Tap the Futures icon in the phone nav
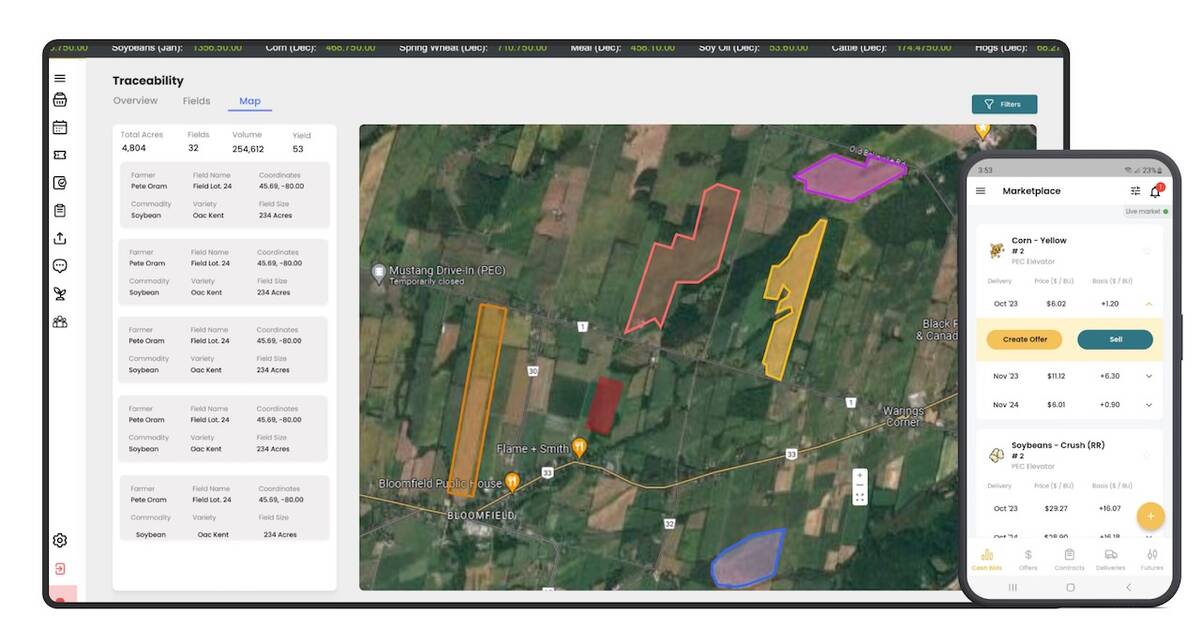Viewport: 1200px width, 644px height. [1151, 555]
